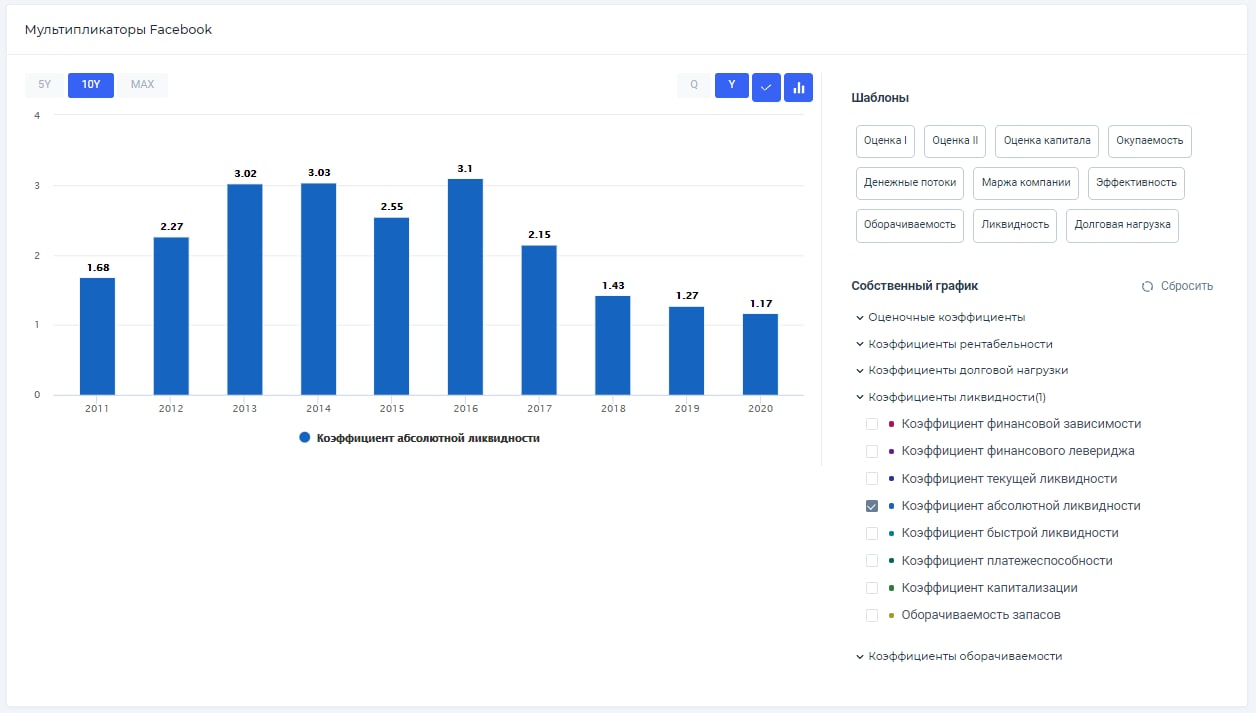Click the 2014 bar labeled 3.03
This screenshot has width=1256, height=713.
[318, 289]
